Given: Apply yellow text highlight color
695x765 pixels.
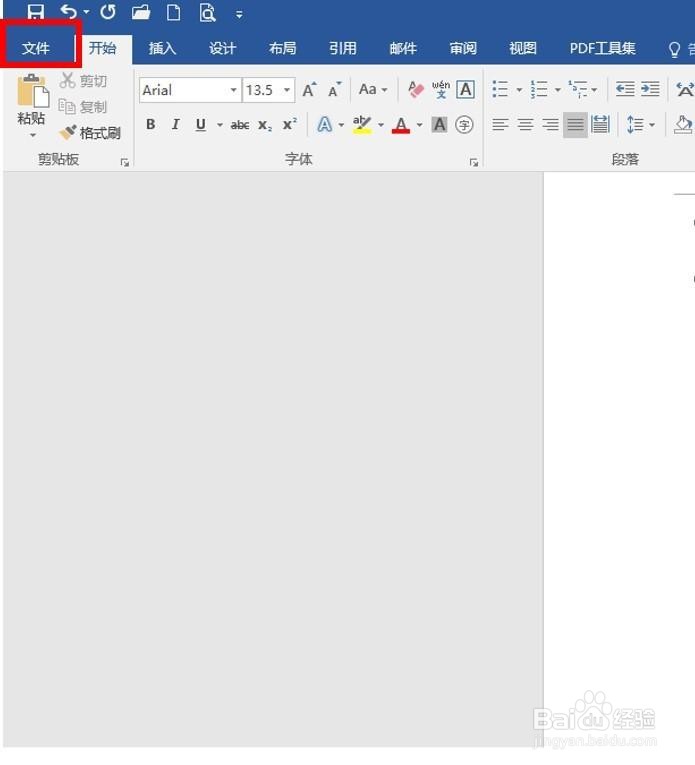Looking at the screenshot, I should (x=362, y=124).
